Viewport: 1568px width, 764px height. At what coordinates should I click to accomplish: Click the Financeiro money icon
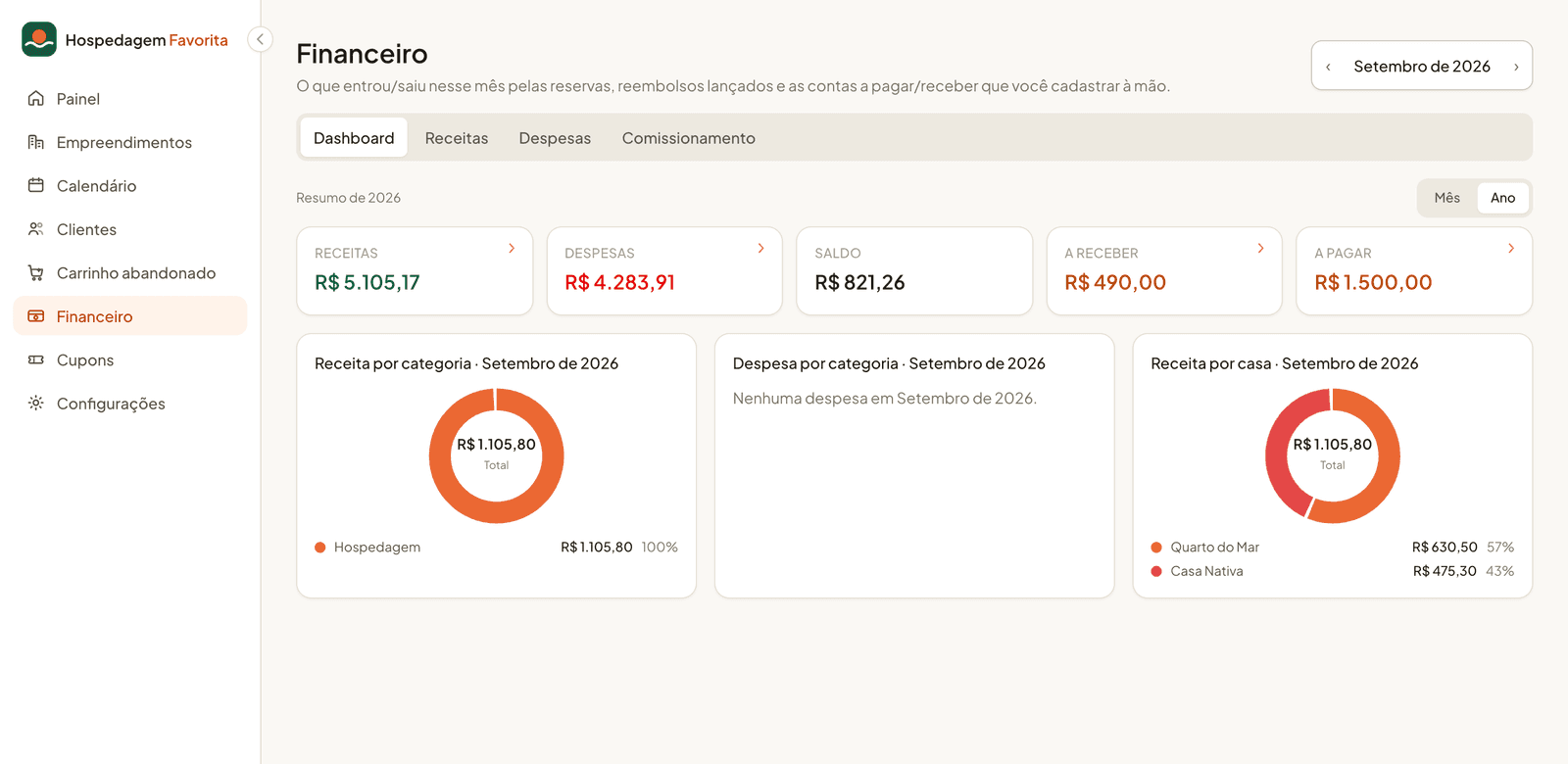[x=36, y=316]
